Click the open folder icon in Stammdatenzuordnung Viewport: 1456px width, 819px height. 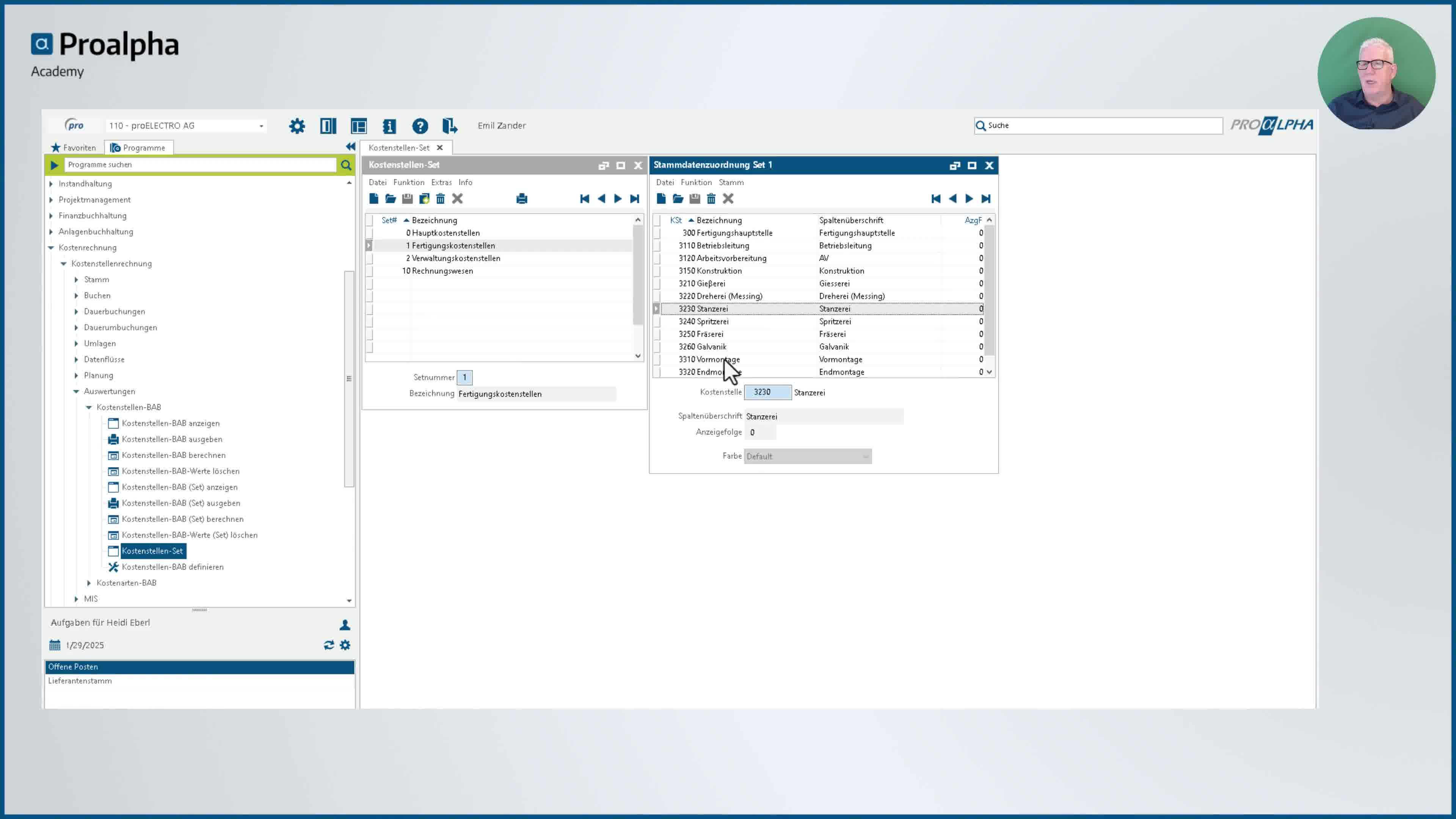(678, 198)
